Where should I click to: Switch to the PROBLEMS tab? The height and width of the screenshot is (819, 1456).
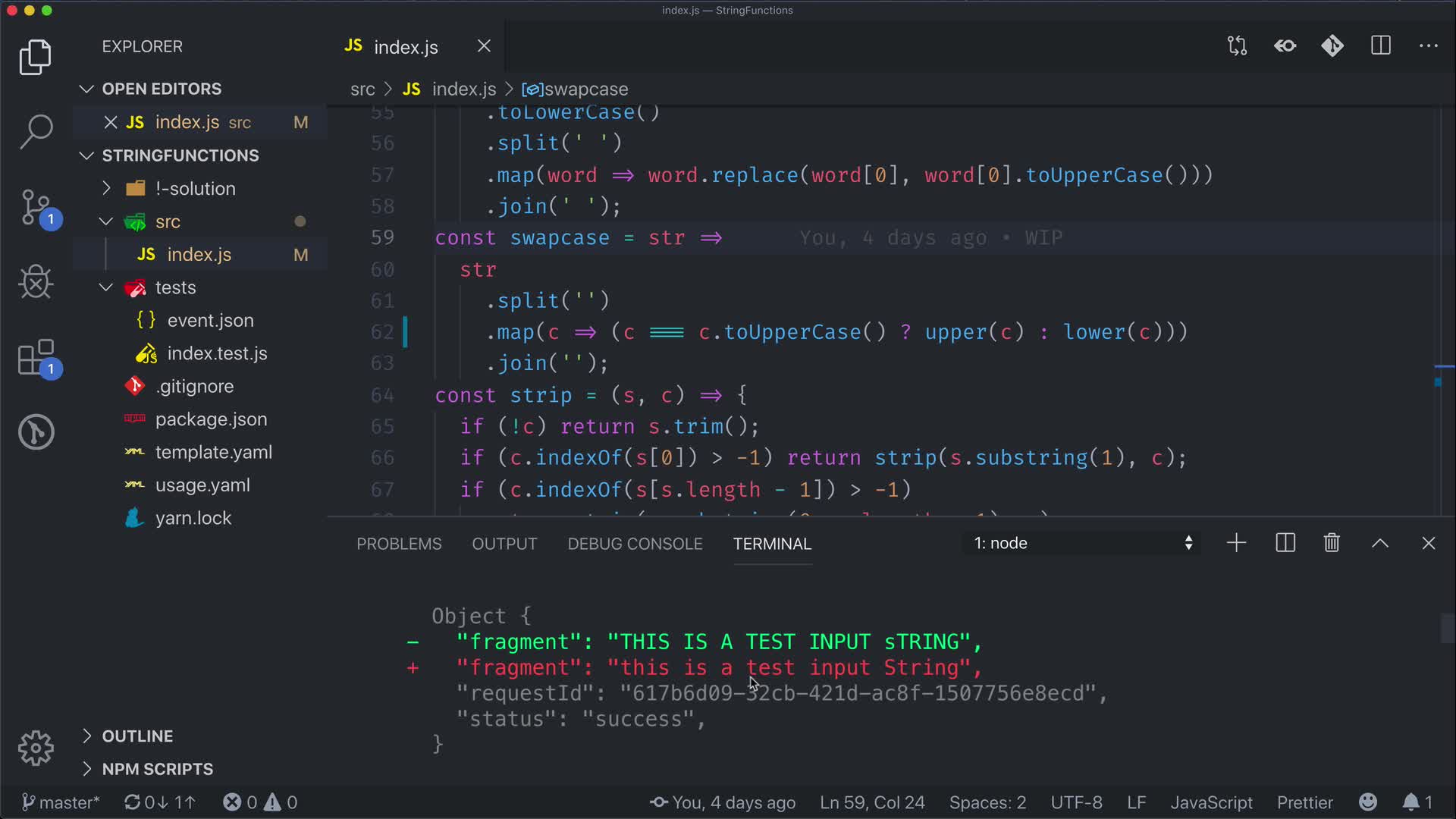coord(399,544)
